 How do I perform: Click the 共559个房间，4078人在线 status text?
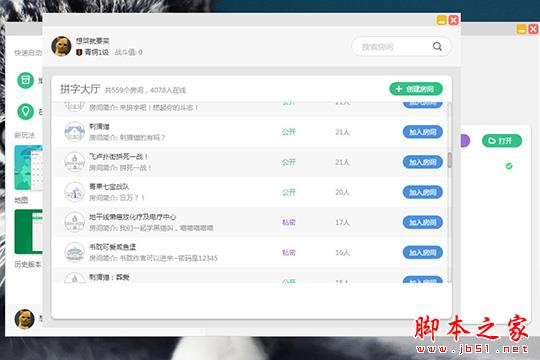coord(145,90)
